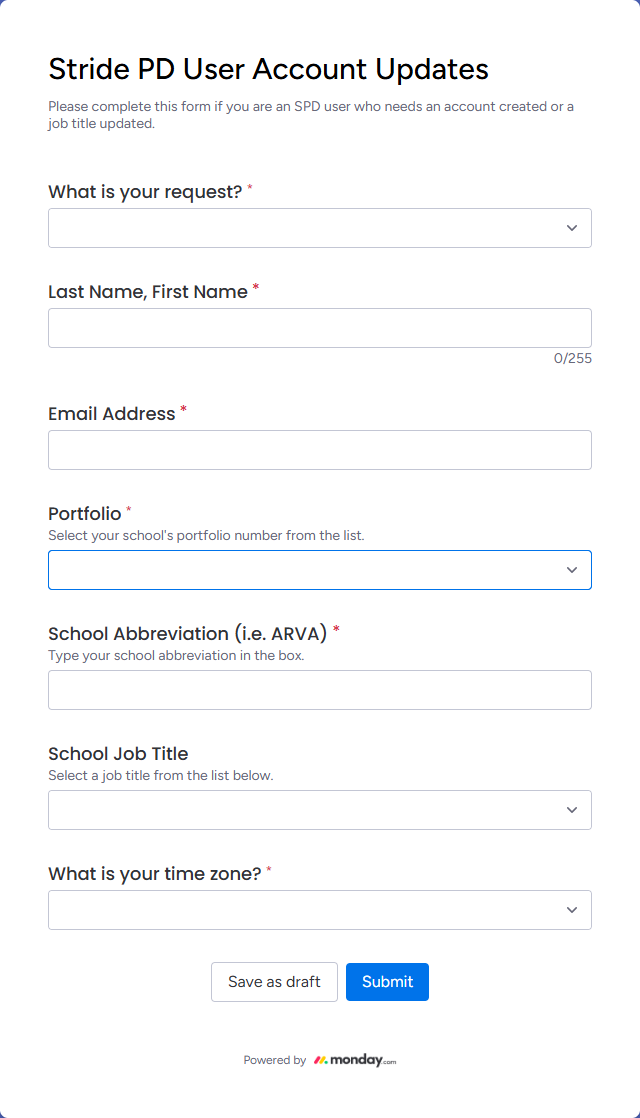The width and height of the screenshot is (640, 1118).
Task: Expand the Portfolio select box
Action: click(x=300, y=570)
